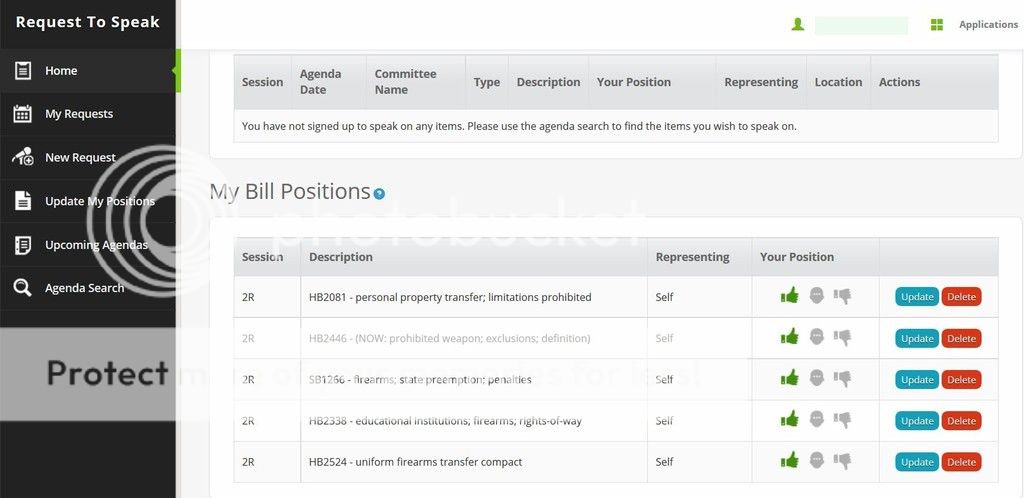Click the New Request person icon
The image size is (1024, 498).
click(x=22, y=157)
